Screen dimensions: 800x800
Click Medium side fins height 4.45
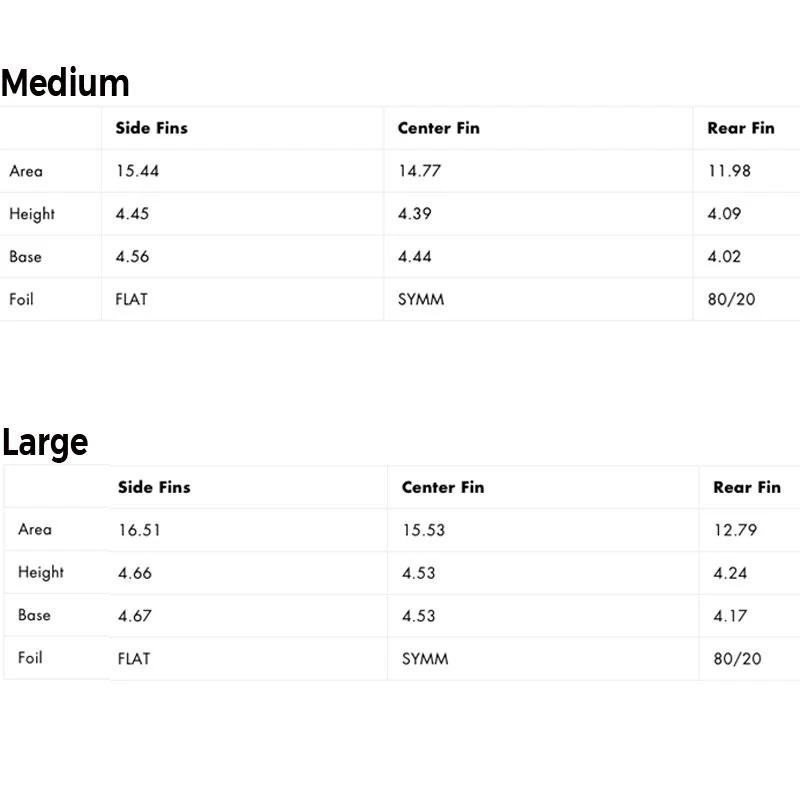point(133,214)
